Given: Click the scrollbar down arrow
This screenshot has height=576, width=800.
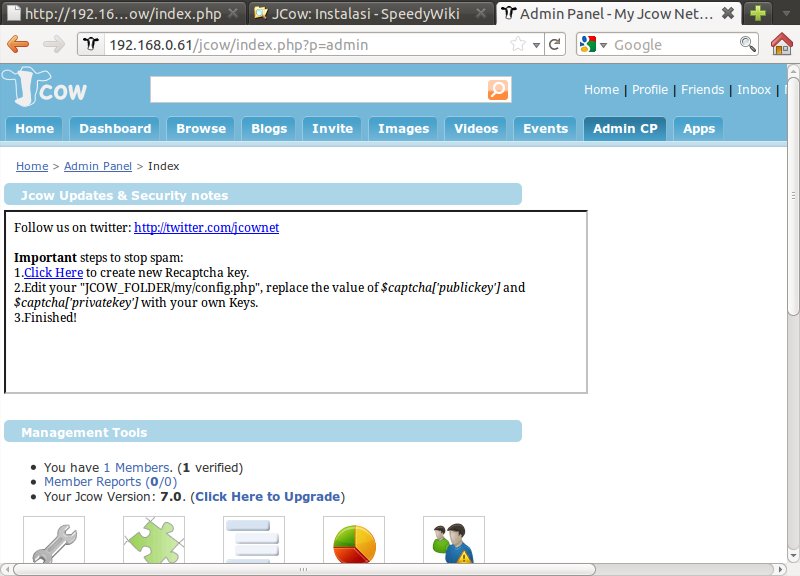Looking at the screenshot, I should pyautogui.click(x=793, y=556).
